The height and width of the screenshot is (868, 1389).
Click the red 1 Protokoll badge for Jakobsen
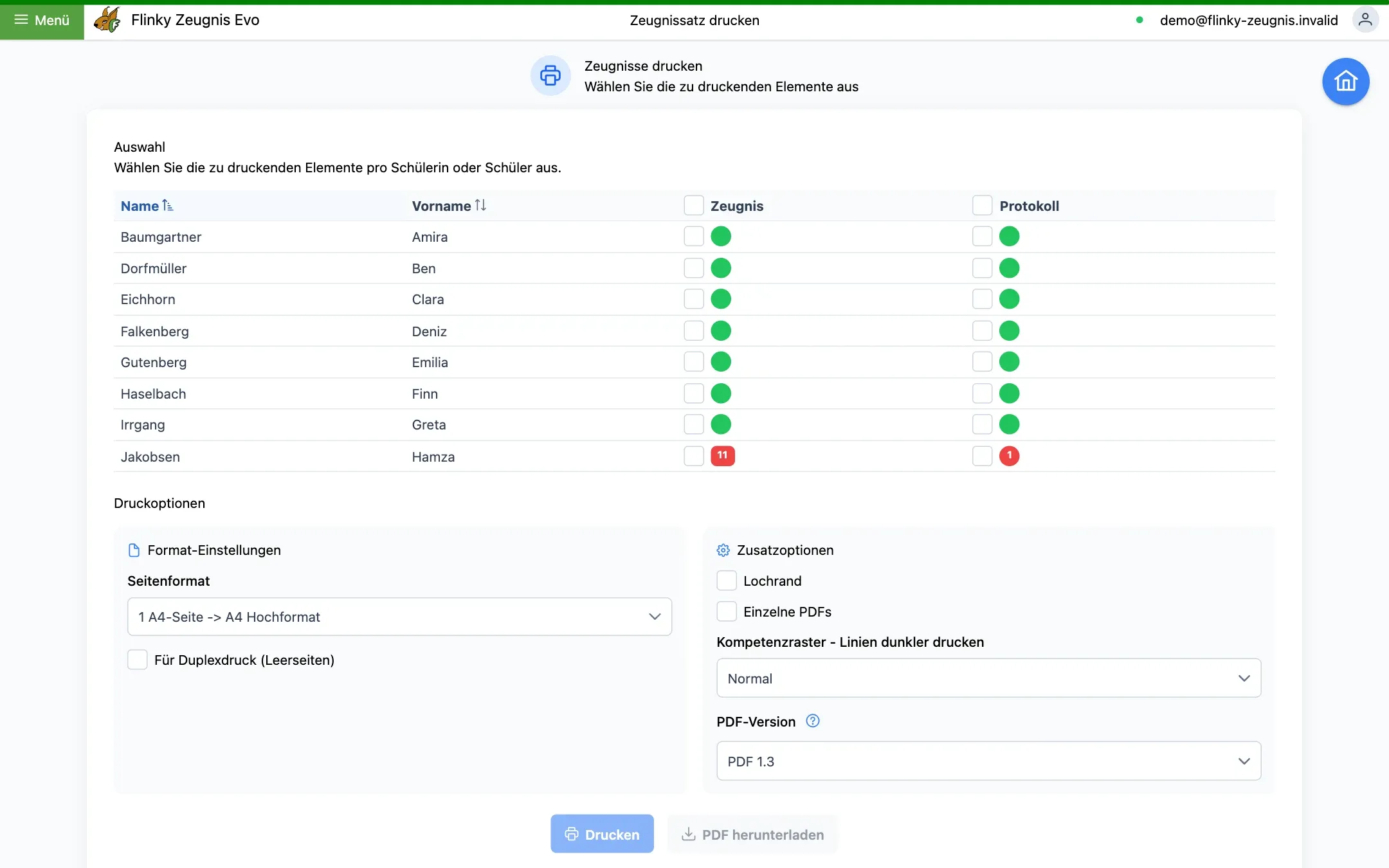1009,455
